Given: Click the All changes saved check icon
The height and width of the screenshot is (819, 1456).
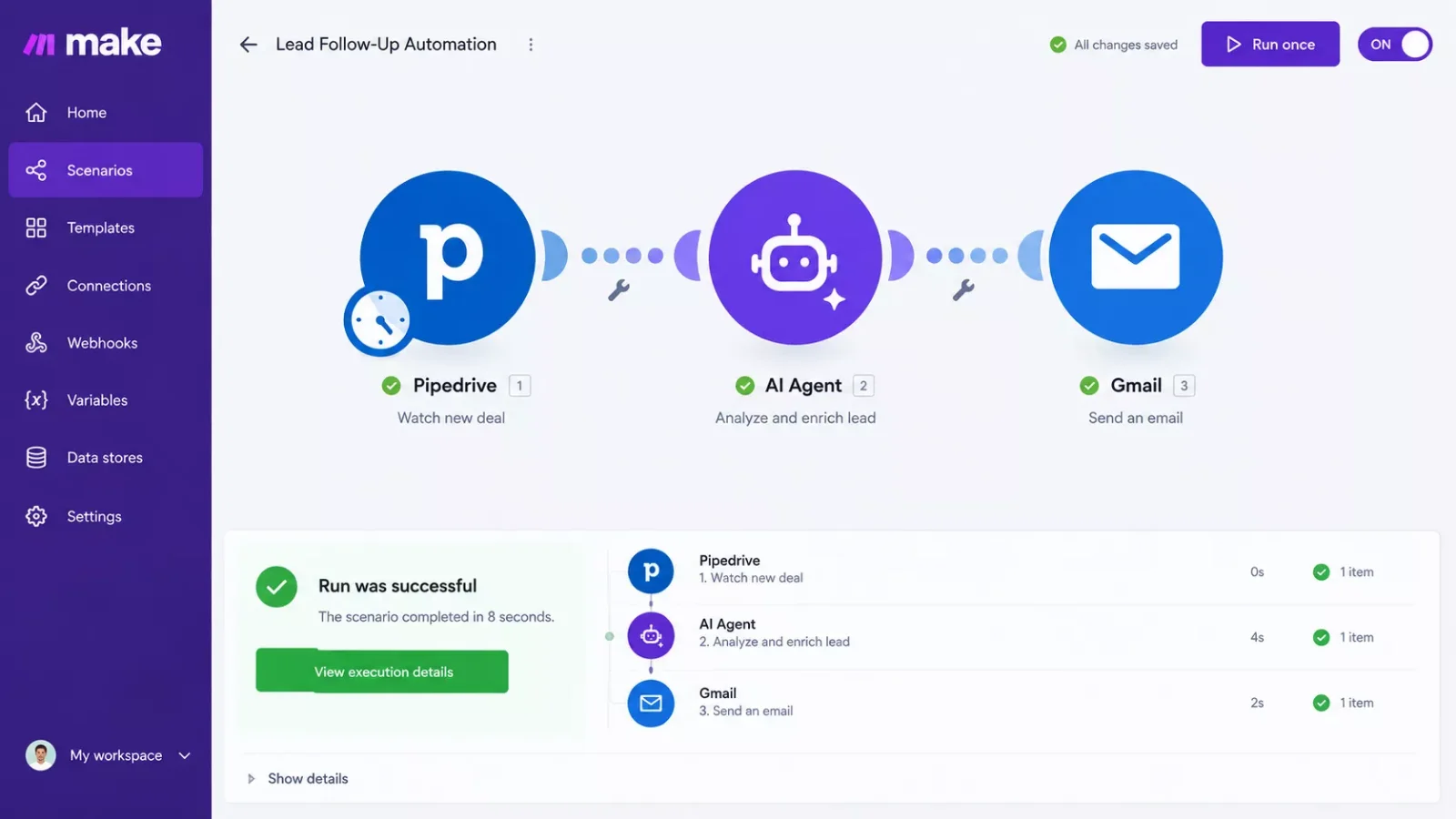Looking at the screenshot, I should [1058, 45].
